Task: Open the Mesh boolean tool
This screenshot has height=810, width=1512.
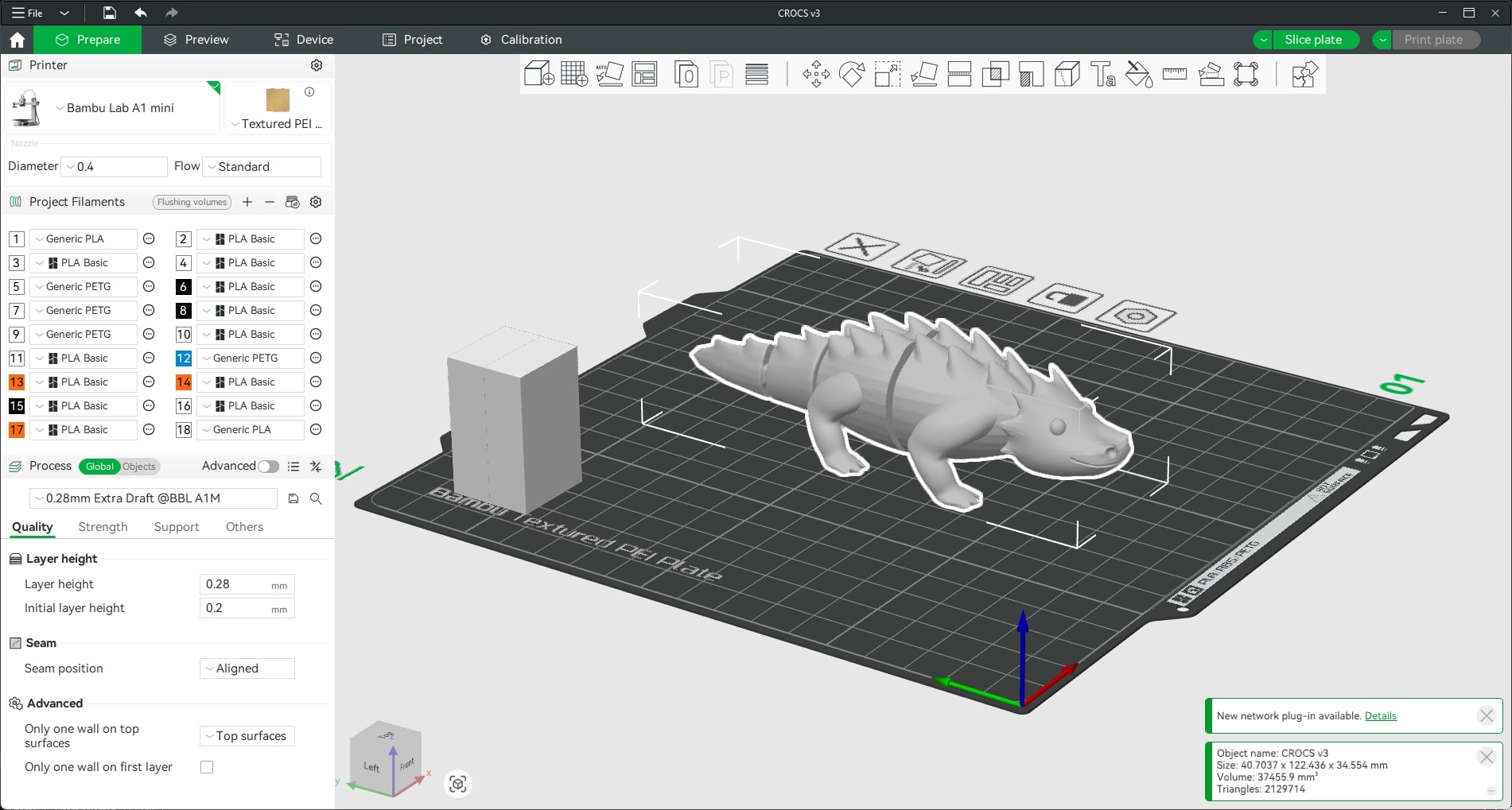Action: (x=995, y=74)
